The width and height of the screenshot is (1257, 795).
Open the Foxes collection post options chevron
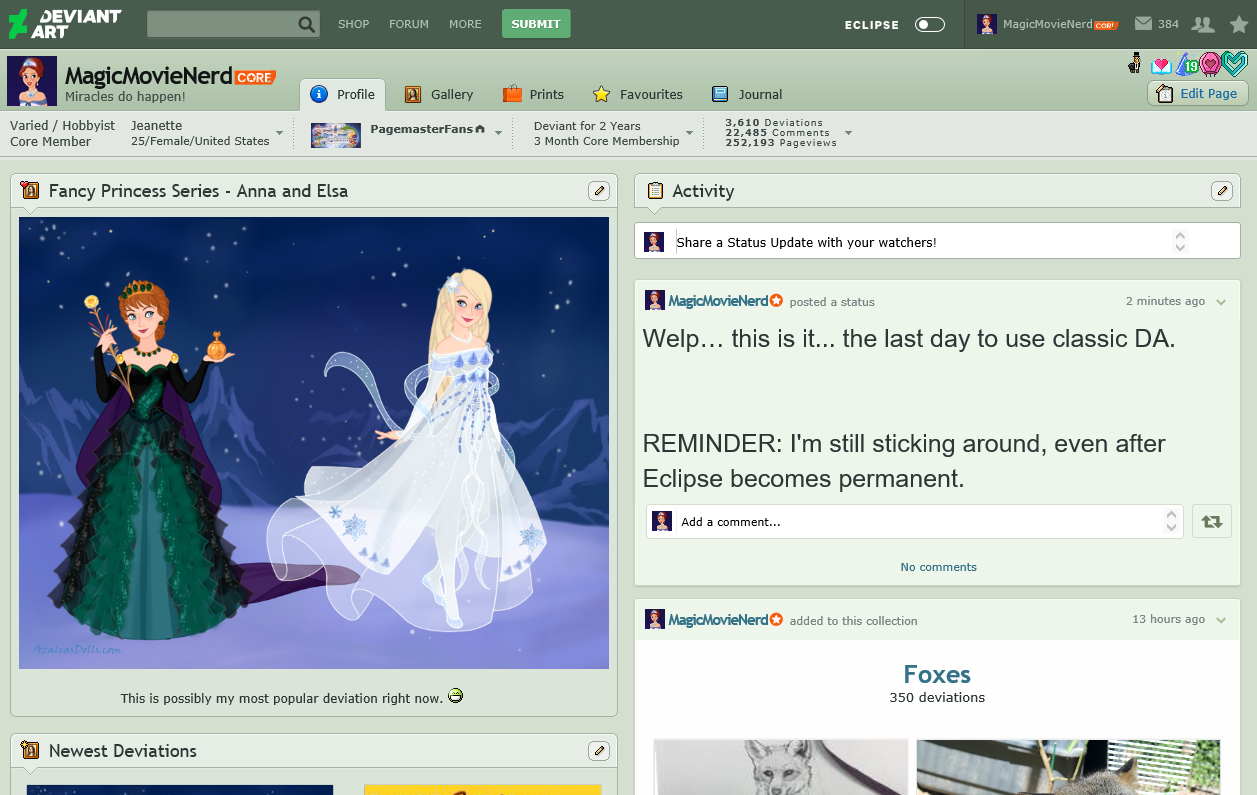click(1221, 620)
